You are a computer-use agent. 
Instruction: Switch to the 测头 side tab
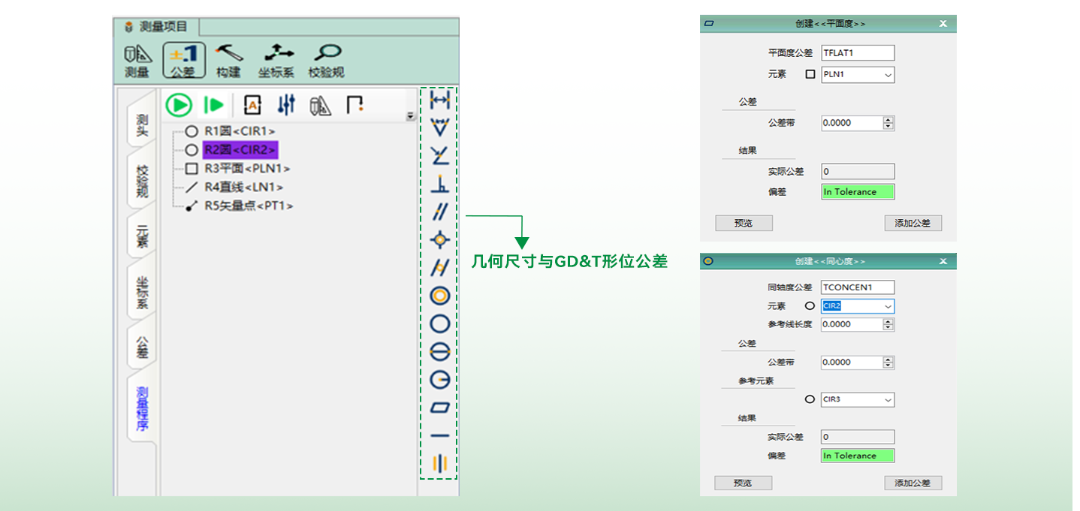click(141, 125)
